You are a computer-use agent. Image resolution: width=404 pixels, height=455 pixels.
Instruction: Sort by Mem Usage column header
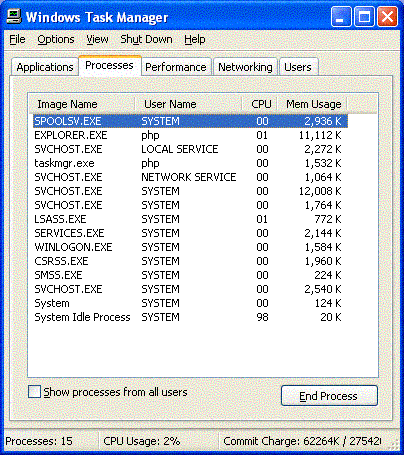pos(312,104)
